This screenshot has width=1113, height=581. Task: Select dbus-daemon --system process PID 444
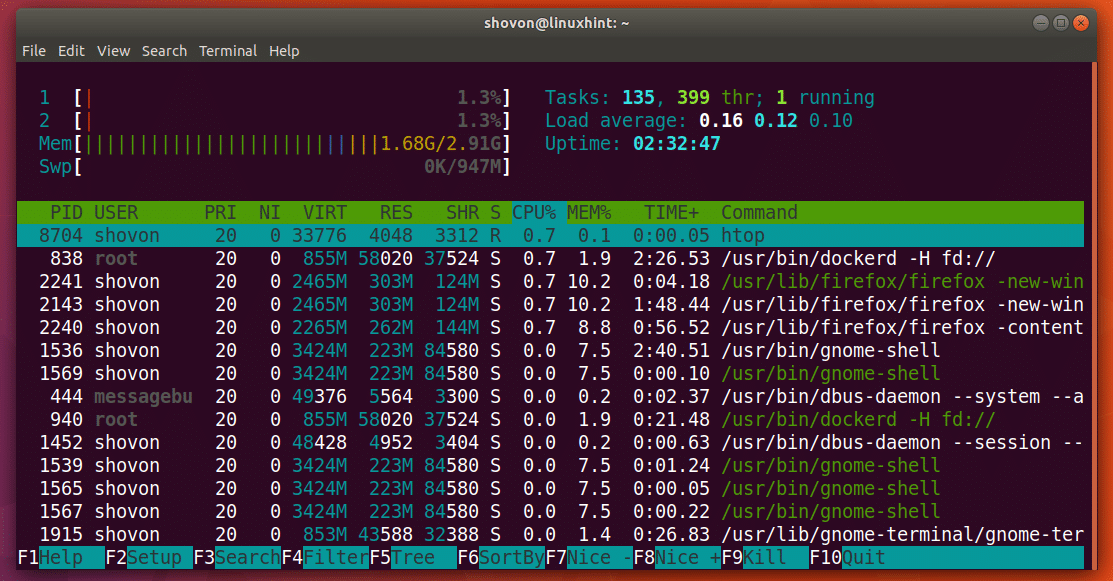coord(550,397)
